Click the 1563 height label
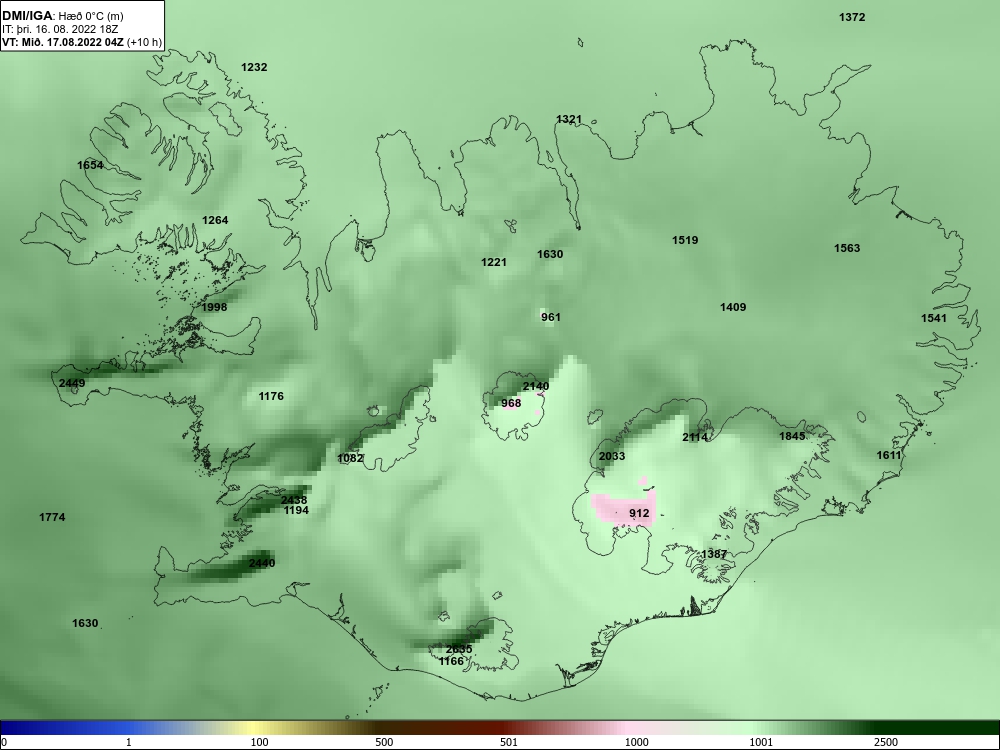 tap(847, 248)
